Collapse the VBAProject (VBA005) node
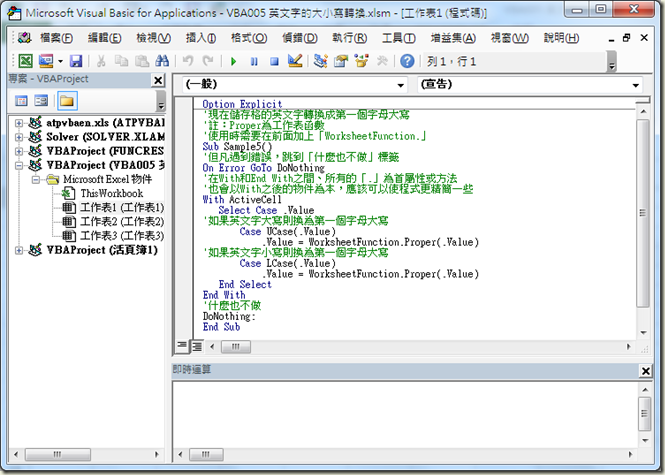 [x=19, y=165]
